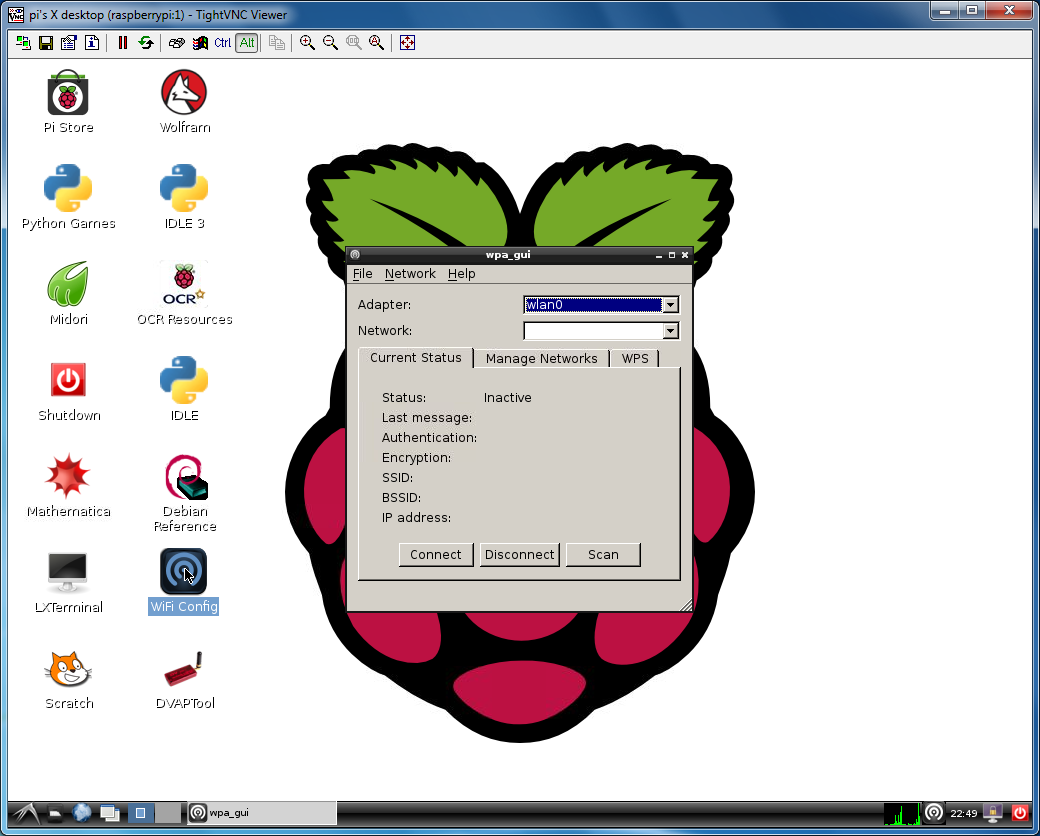The width and height of the screenshot is (1040, 836).
Task: Show connection info from the toolbar
Action: click(92, 43)
